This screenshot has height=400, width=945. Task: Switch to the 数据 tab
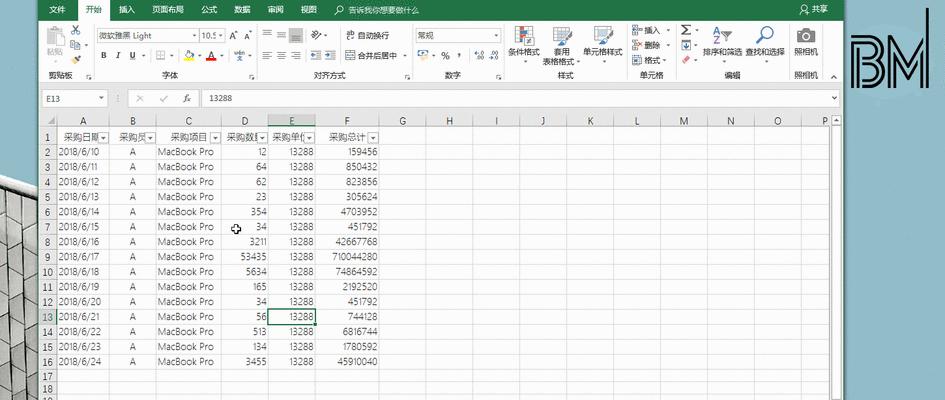click(242, 10)
